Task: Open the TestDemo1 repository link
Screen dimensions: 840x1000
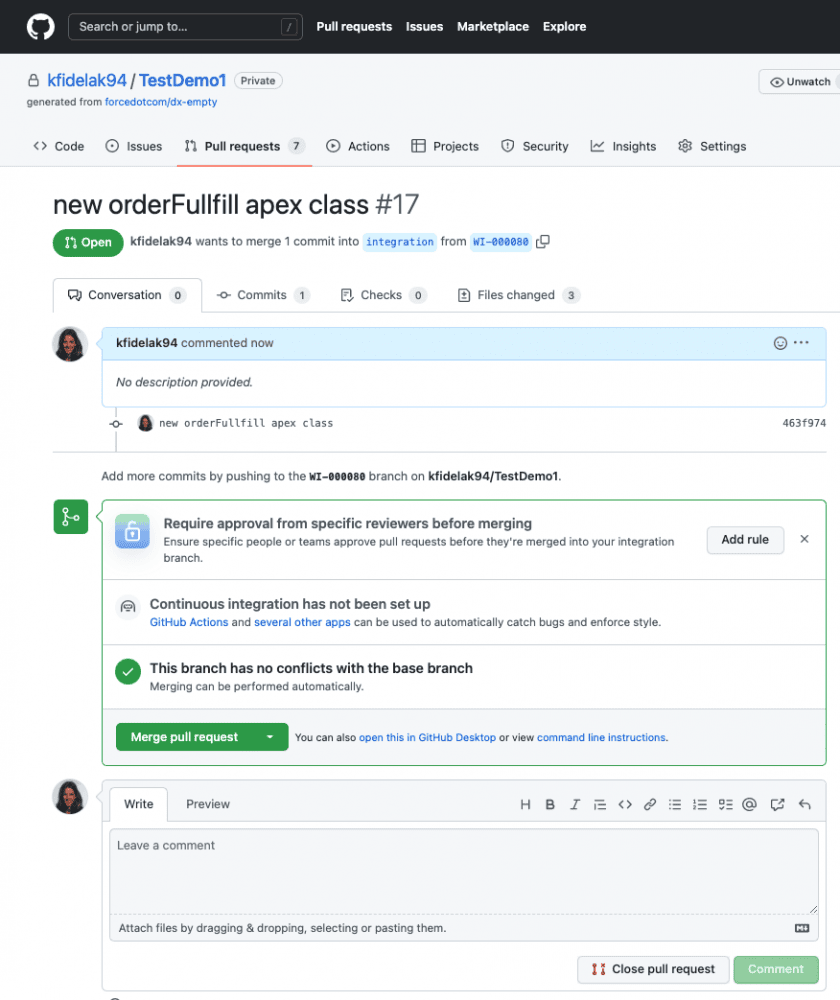Action: [182, 80]
